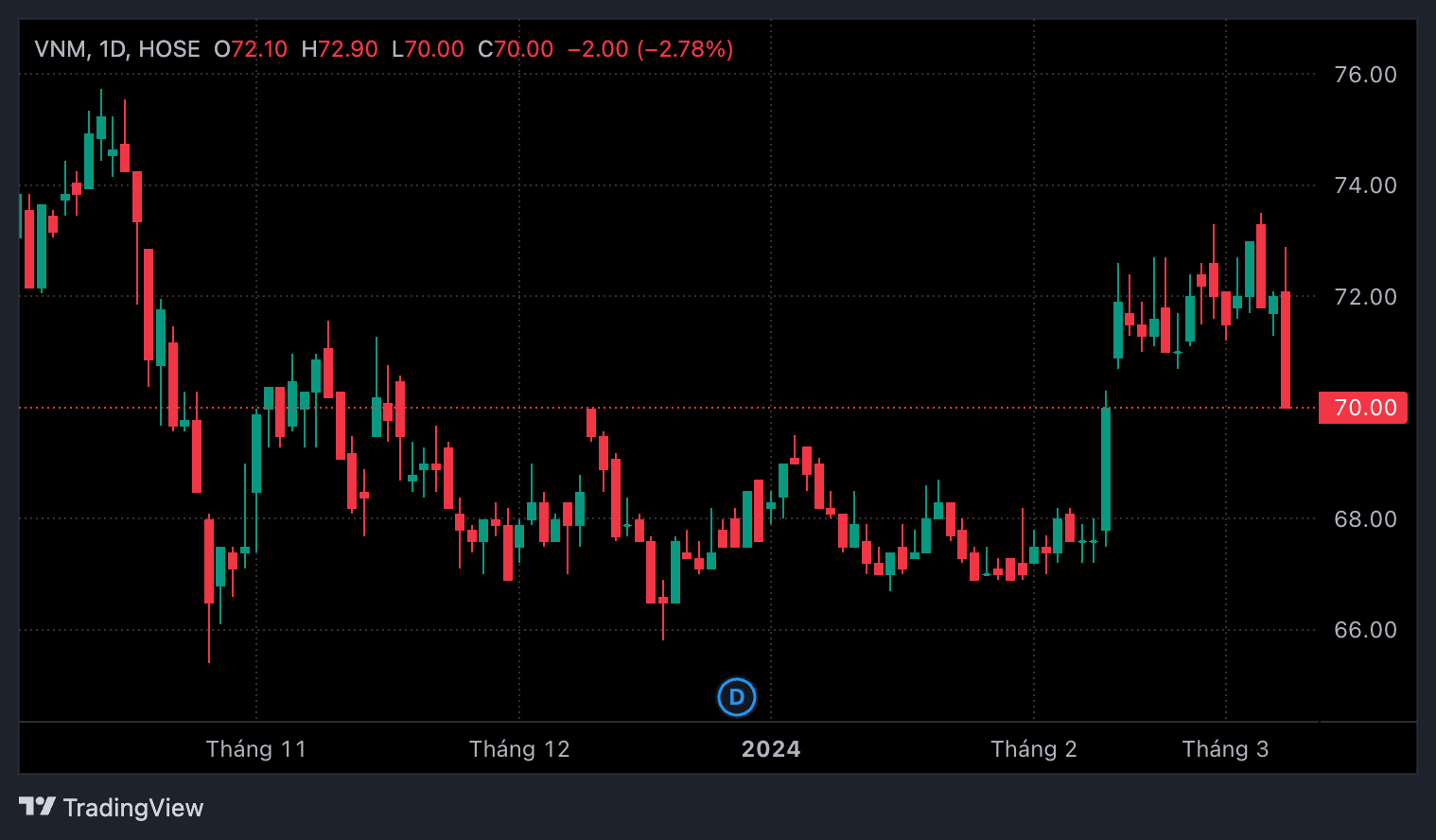
Task: Click the blue dividend D marker icon
Action: pyautogui.click(x=737, y=698)
